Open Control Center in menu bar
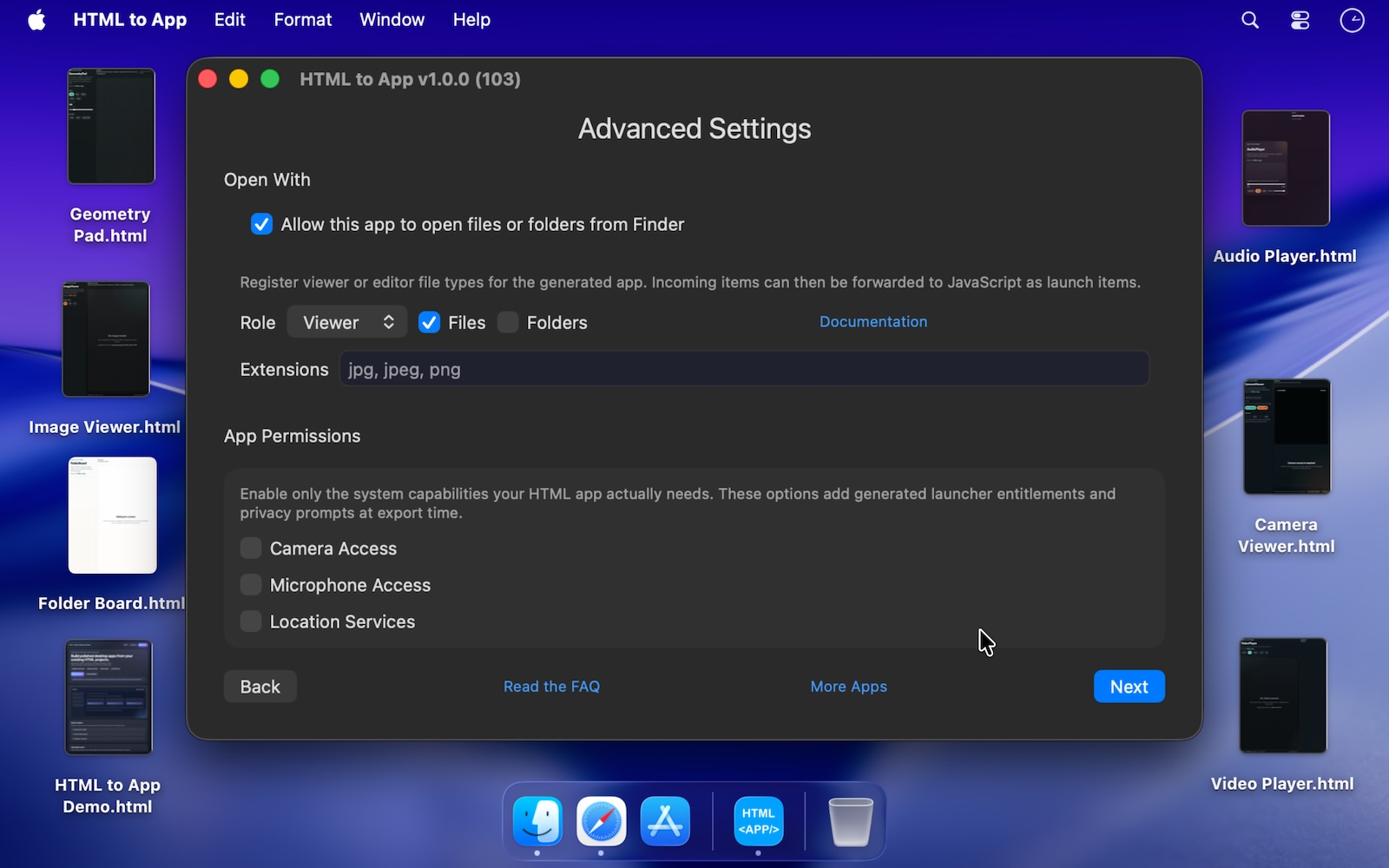This screenshot has height=868, width=1389. click(1300, 20)
